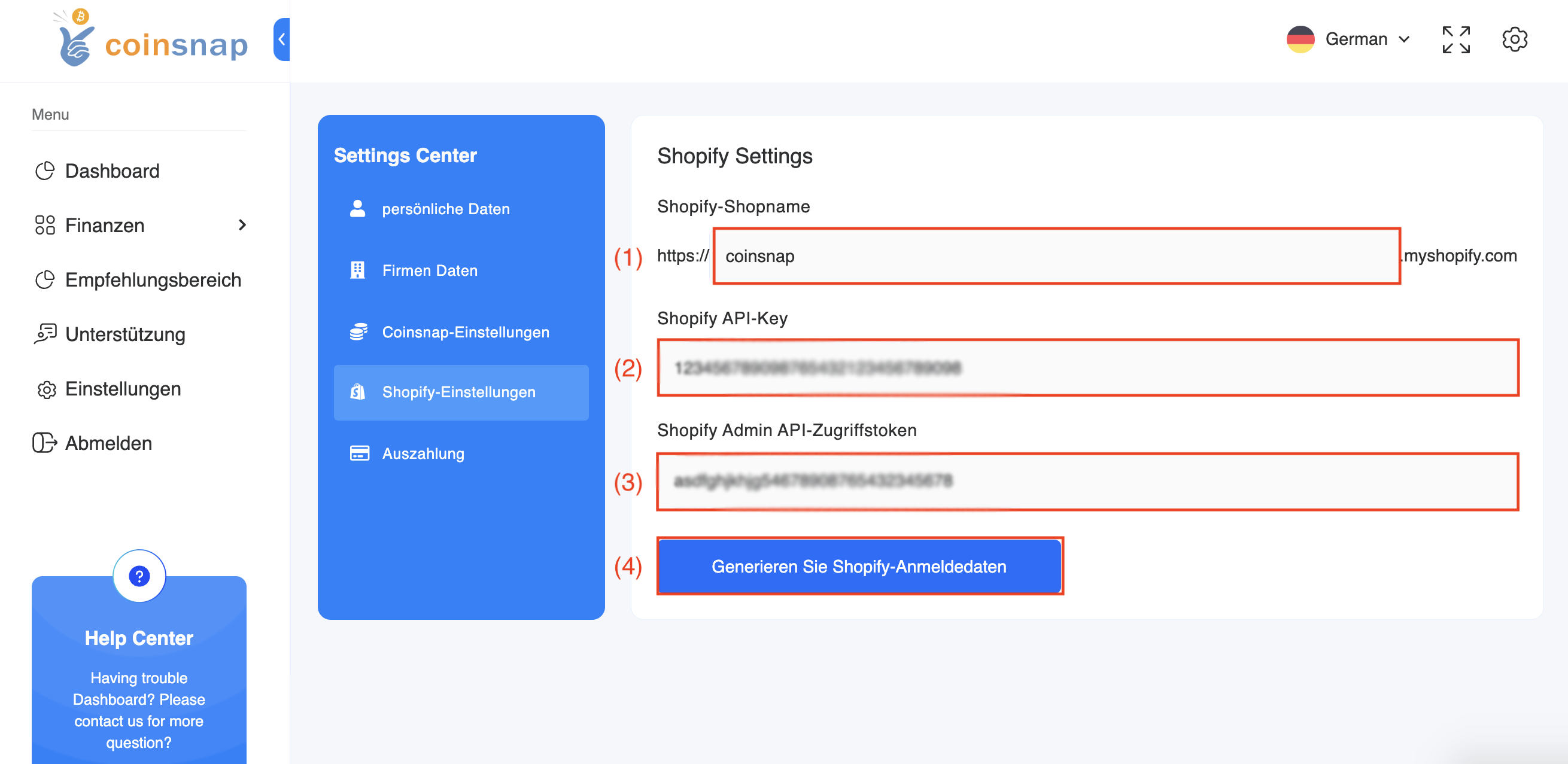
Task: Open the German language dropdown
Action: click(1351, 39)
